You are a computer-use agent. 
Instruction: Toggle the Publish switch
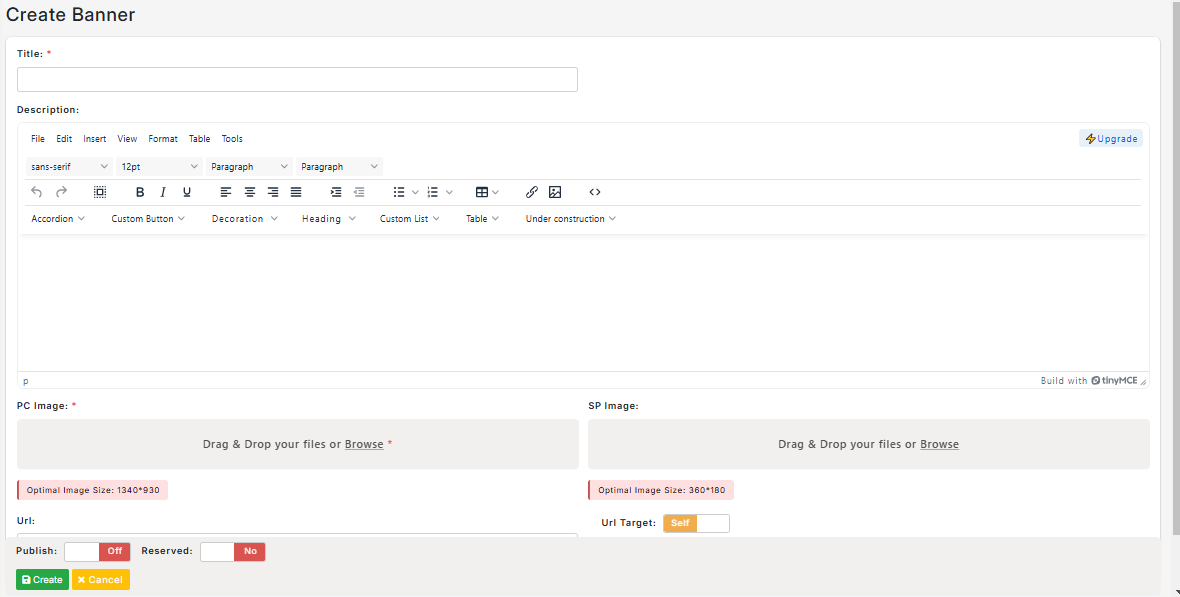coord(97,551)
